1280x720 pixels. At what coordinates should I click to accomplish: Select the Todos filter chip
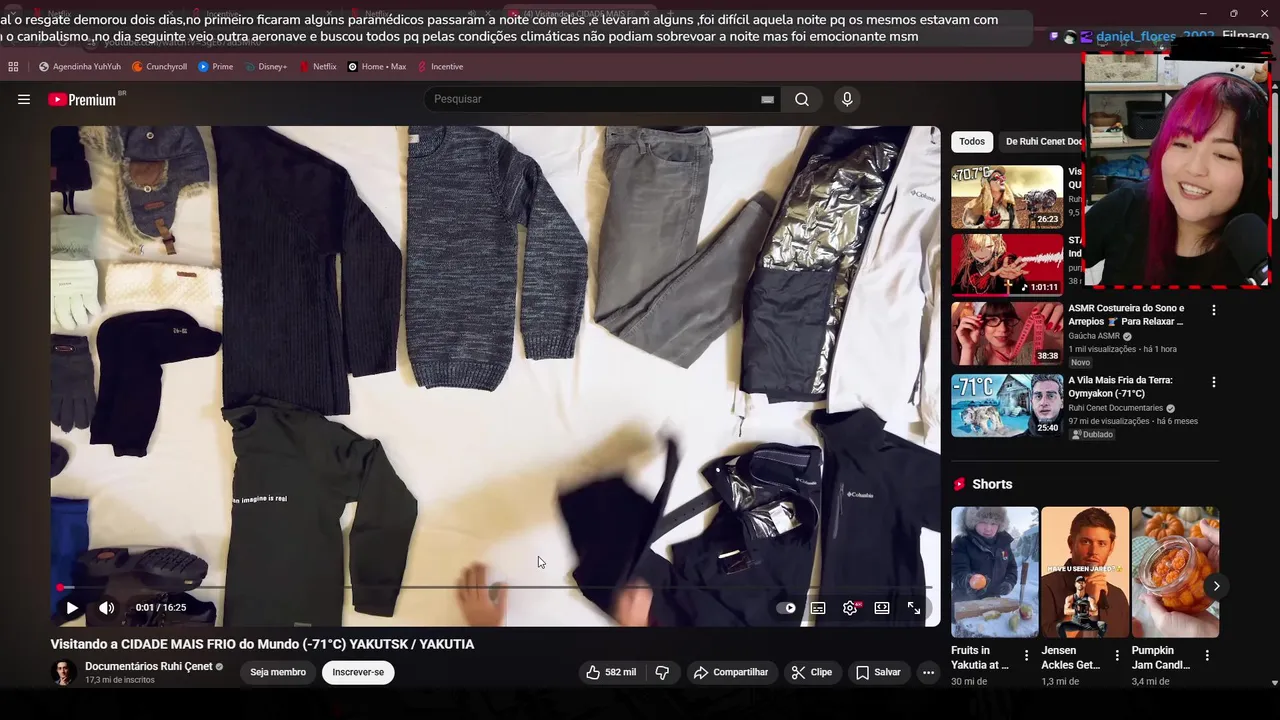point(972,141)
